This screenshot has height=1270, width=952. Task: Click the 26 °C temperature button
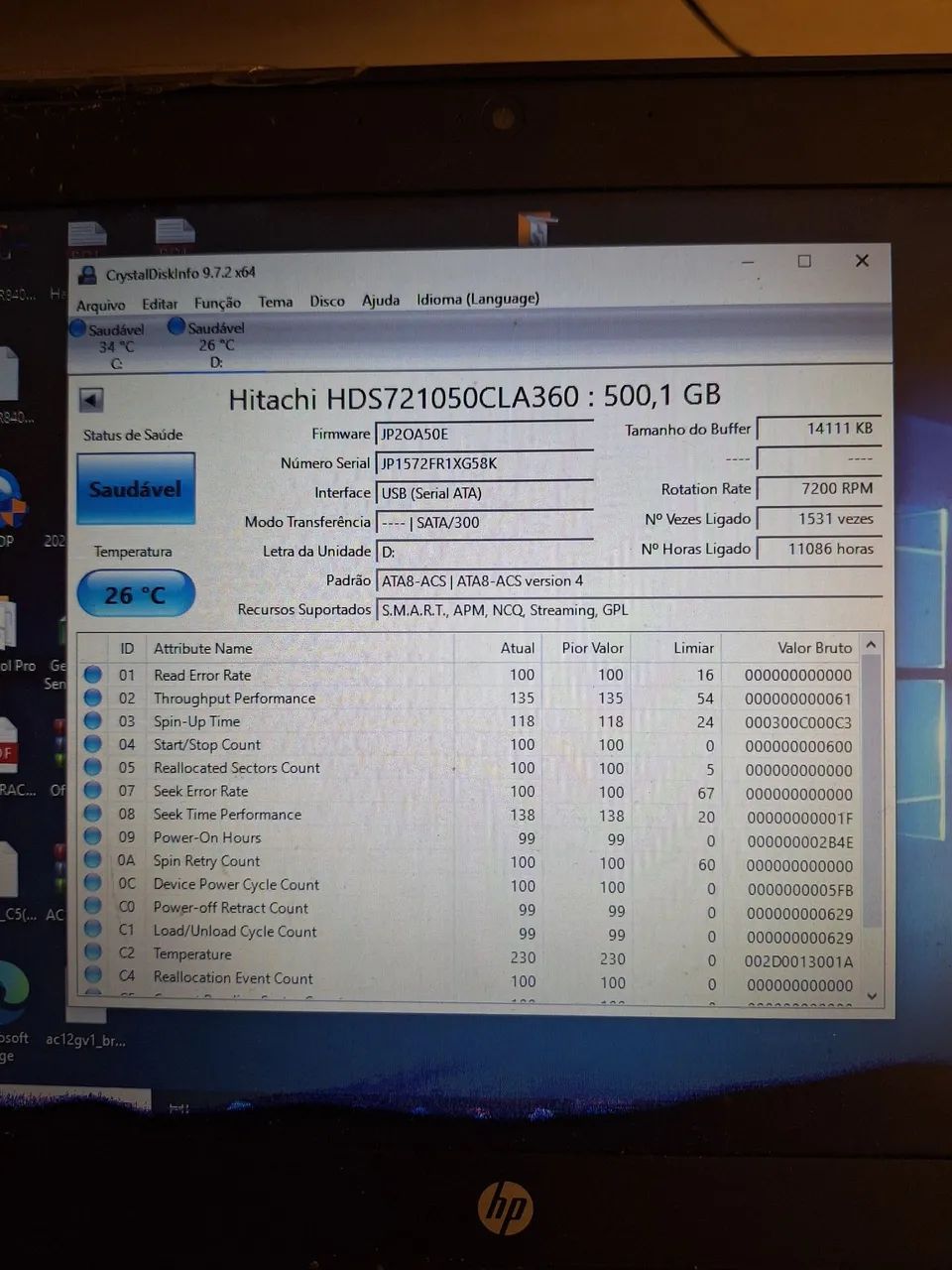[136, 594]
